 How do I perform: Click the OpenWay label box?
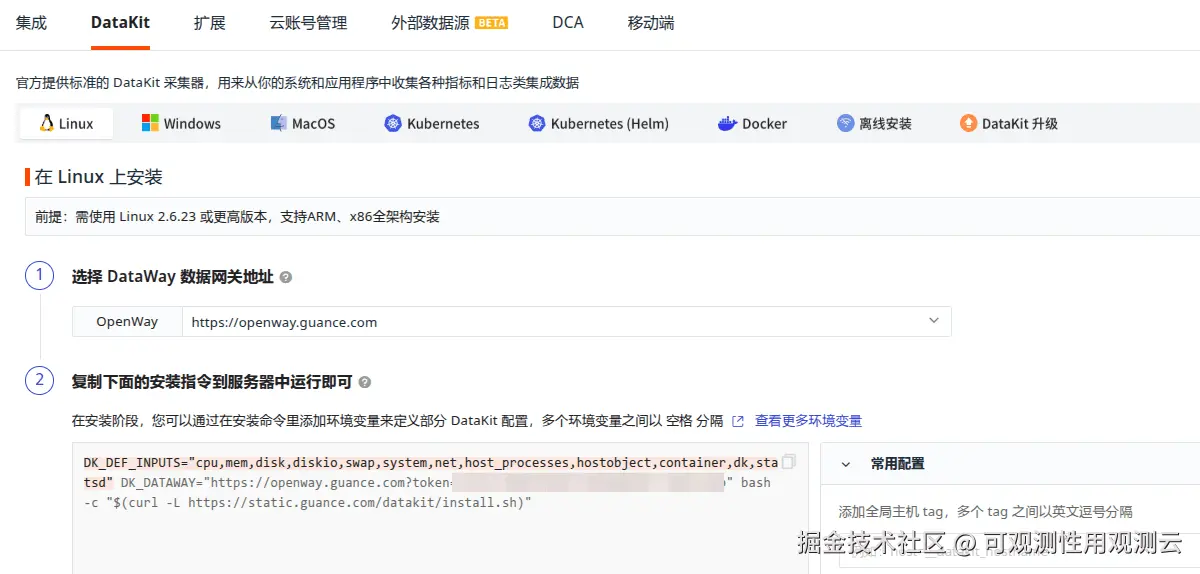(127, 322)
